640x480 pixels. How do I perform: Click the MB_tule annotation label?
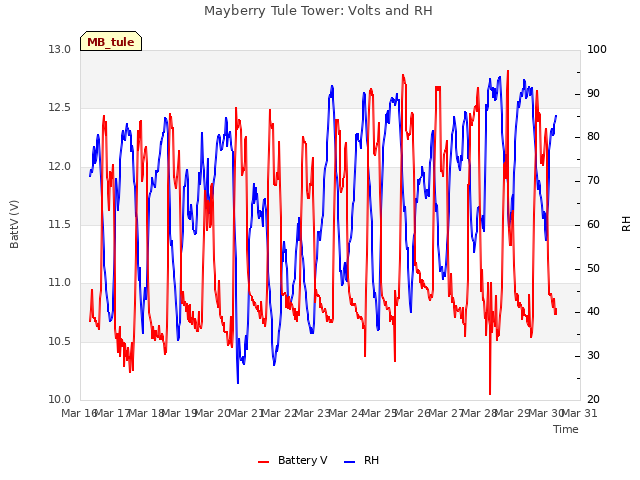coord(111,41)
